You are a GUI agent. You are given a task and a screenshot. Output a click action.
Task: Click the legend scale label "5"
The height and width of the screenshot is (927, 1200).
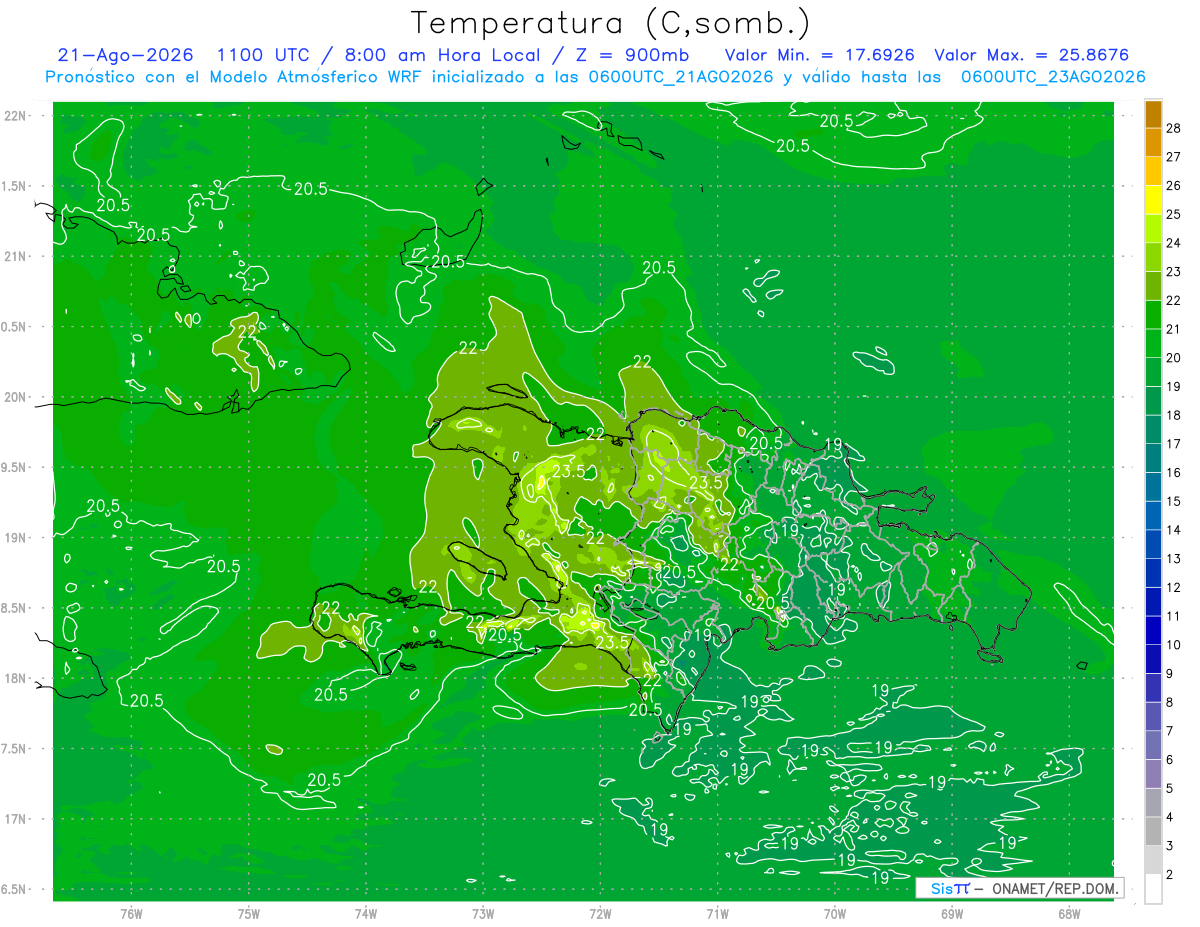[x=1171, y=789]
